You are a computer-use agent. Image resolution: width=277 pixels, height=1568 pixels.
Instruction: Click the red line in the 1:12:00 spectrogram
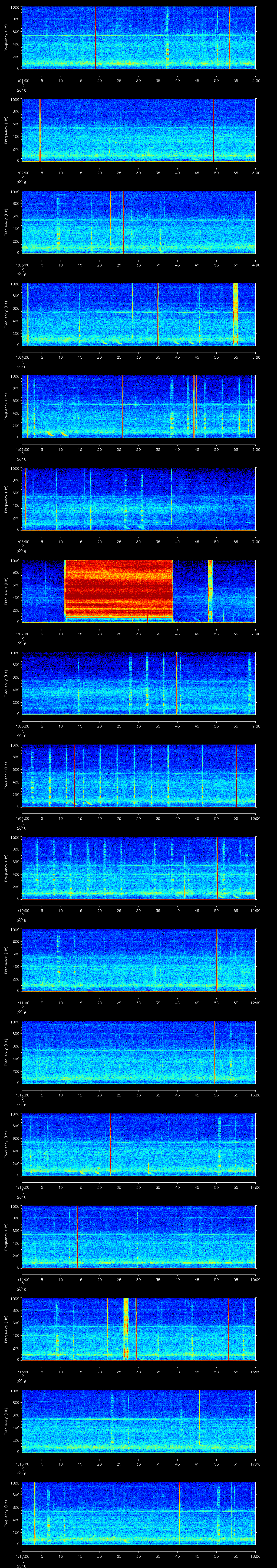tap(215, 1052)
